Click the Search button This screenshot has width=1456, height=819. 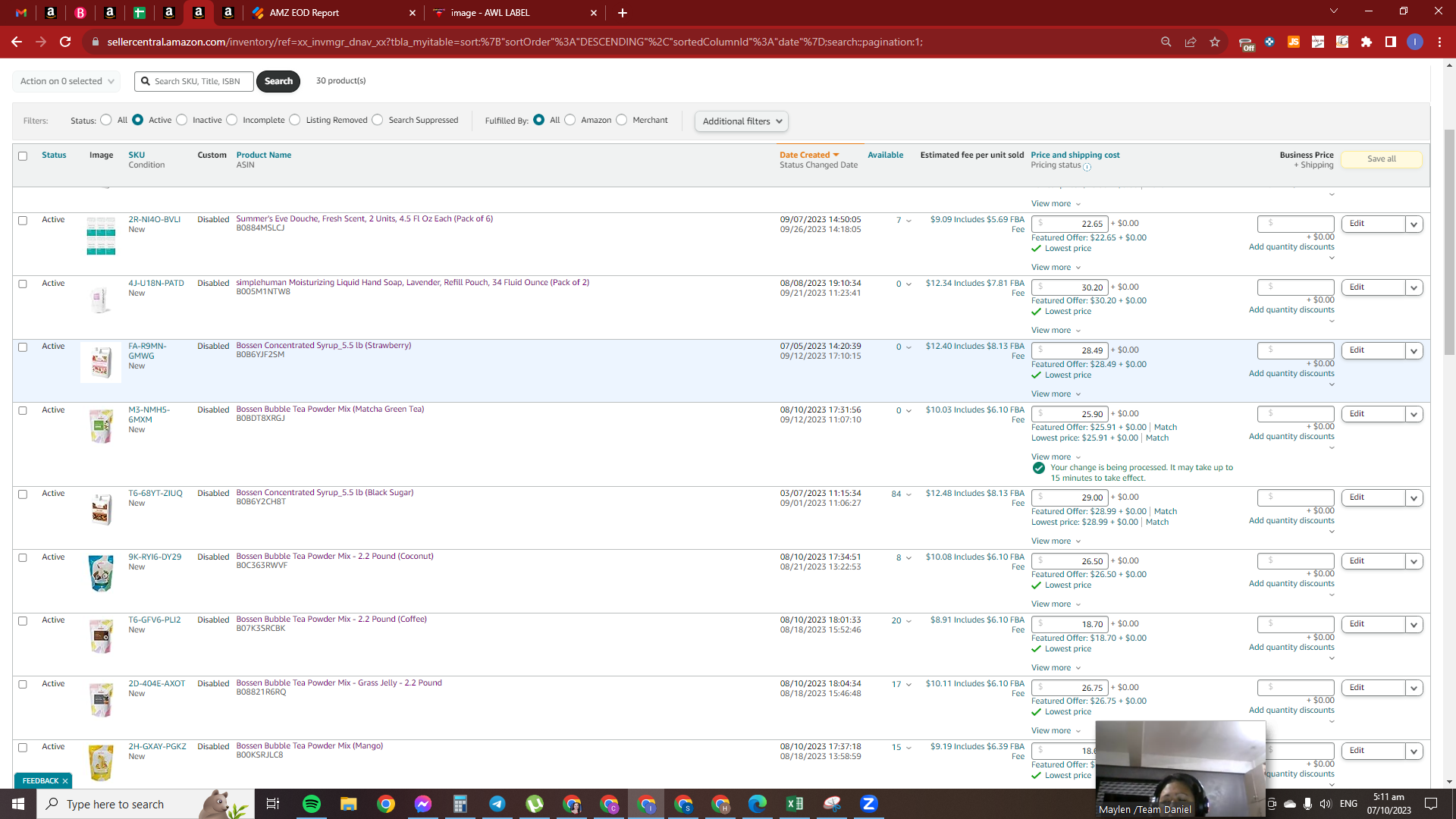coord(278,81)
